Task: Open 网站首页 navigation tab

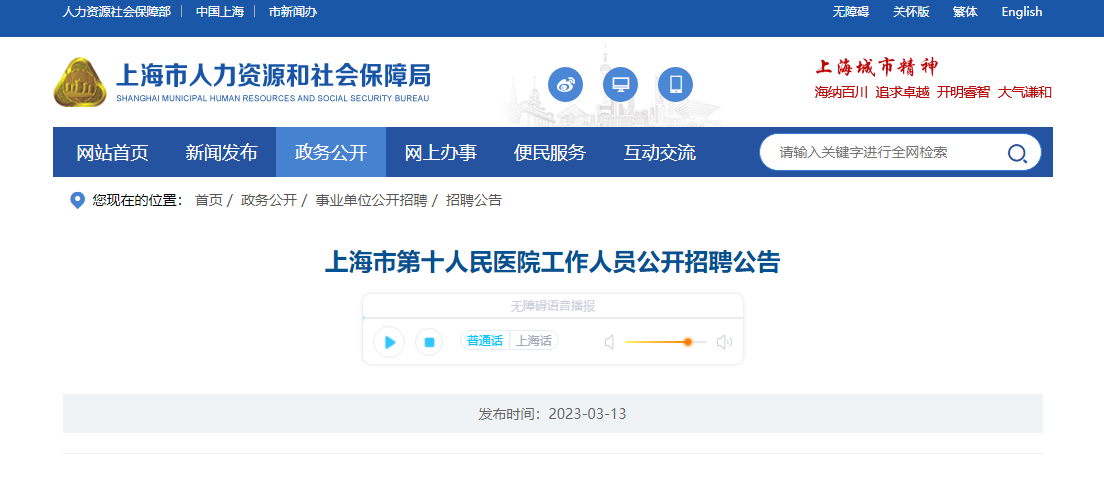Action: pyautogui.click(x=112, y=153)
